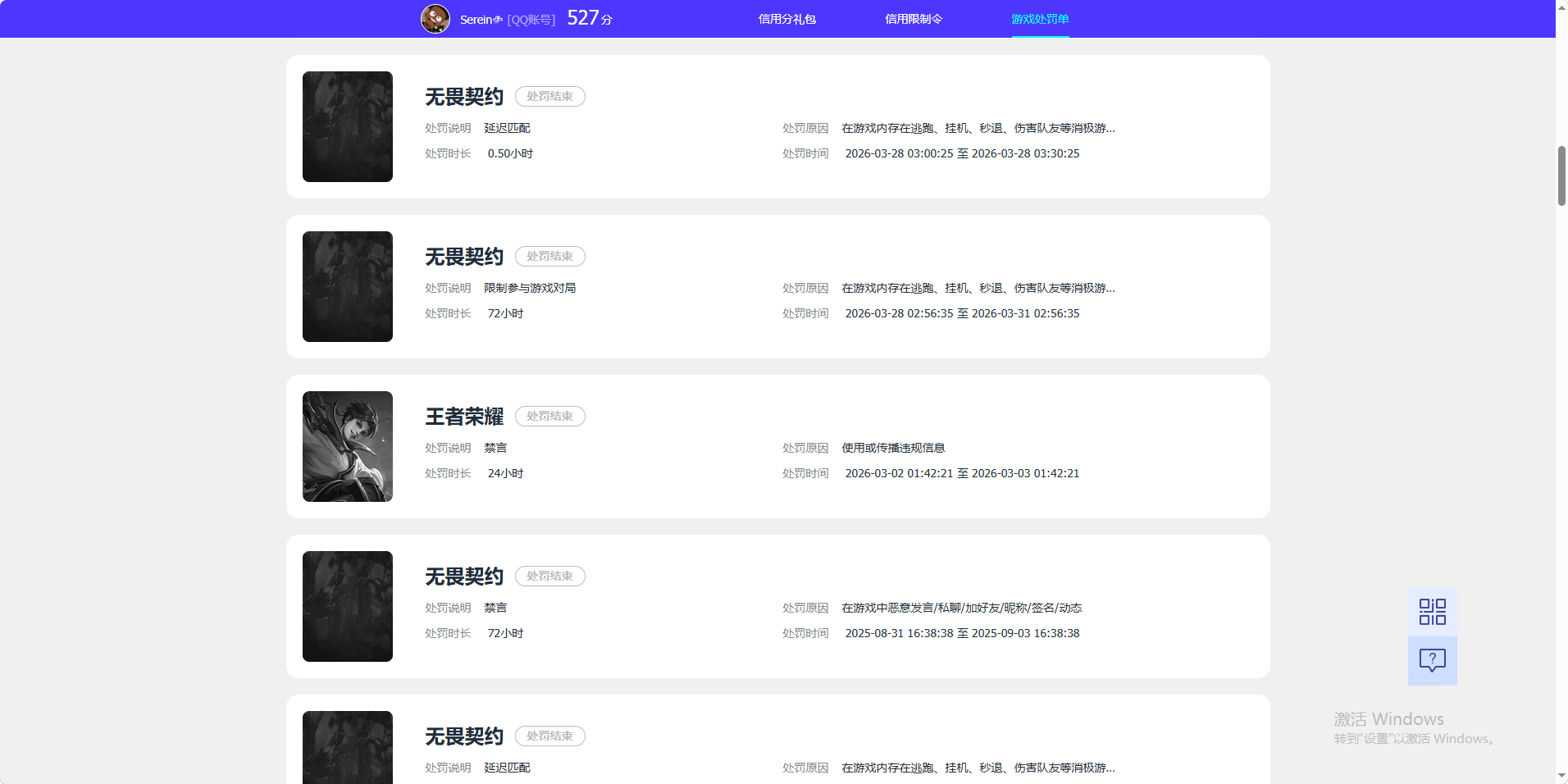Click the 王者荣耀 hero thumbnail
Image resolution: width=1568 pixels, height=784 pixels.
(x=348, y=446)
